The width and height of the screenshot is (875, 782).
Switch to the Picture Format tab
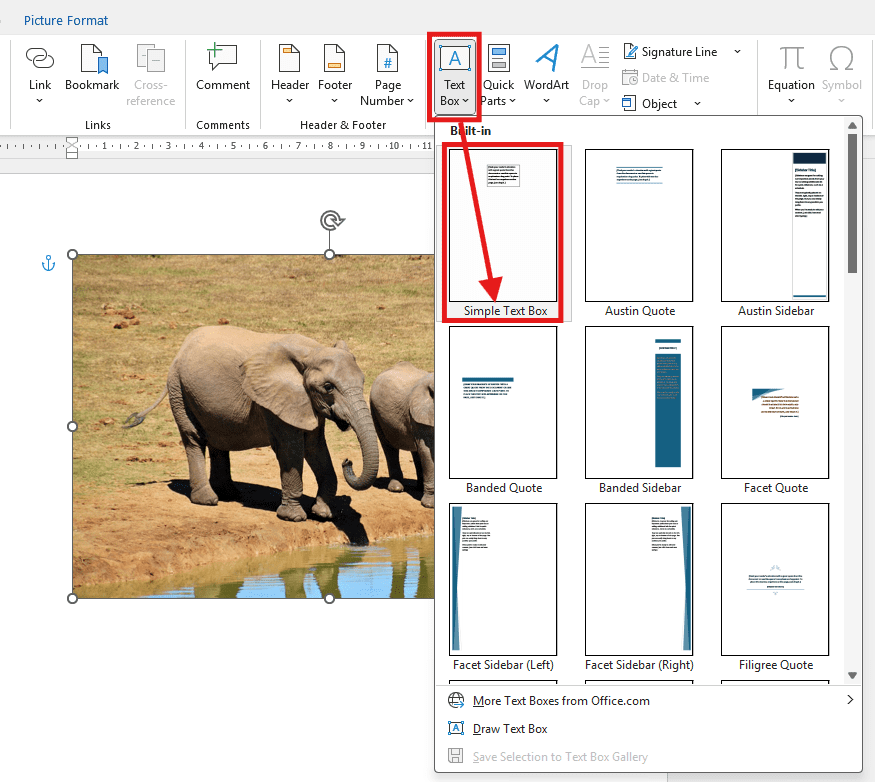[x=66, y=20]
